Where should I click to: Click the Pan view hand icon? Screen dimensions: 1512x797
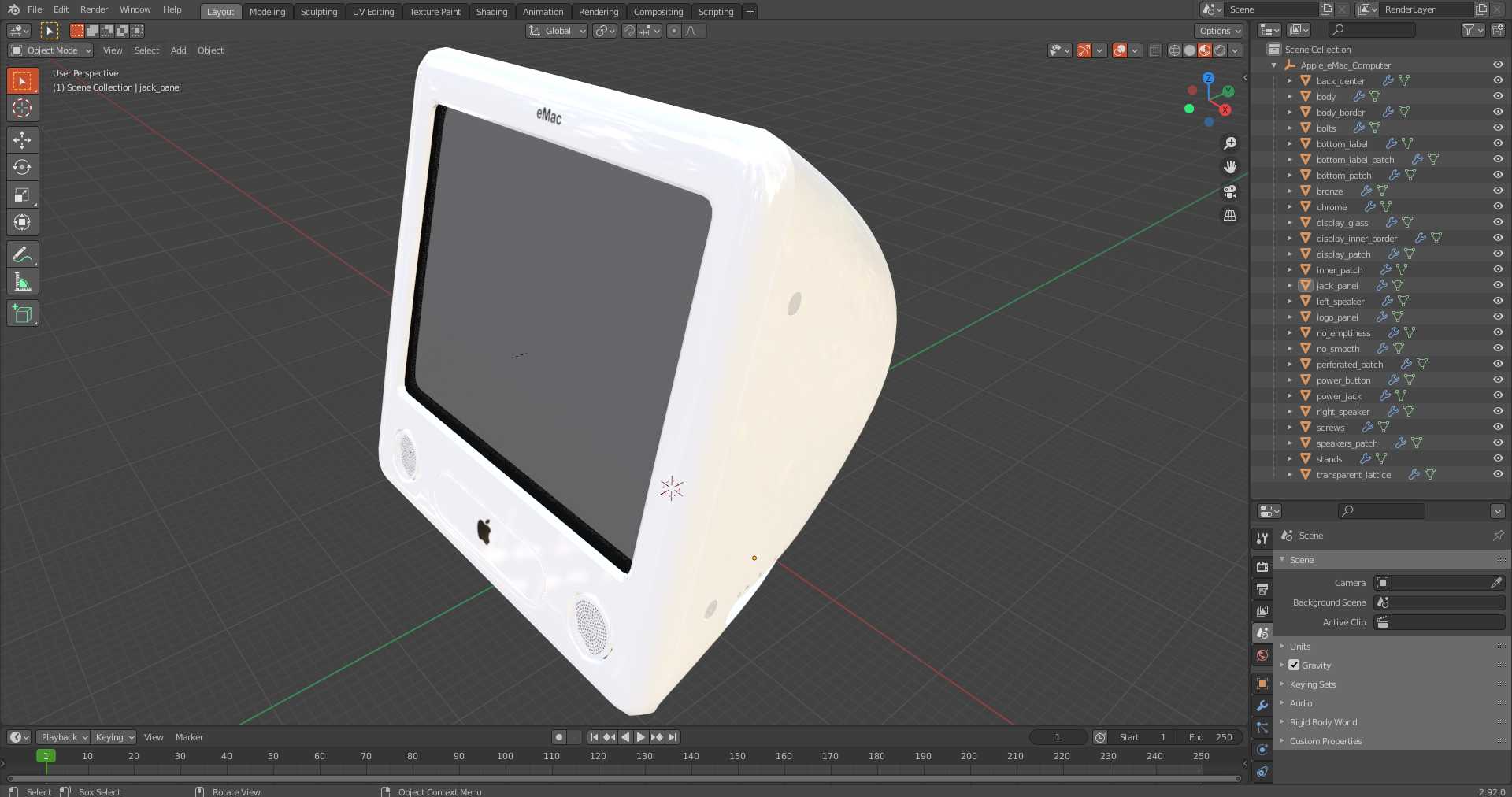(1230, 167)
